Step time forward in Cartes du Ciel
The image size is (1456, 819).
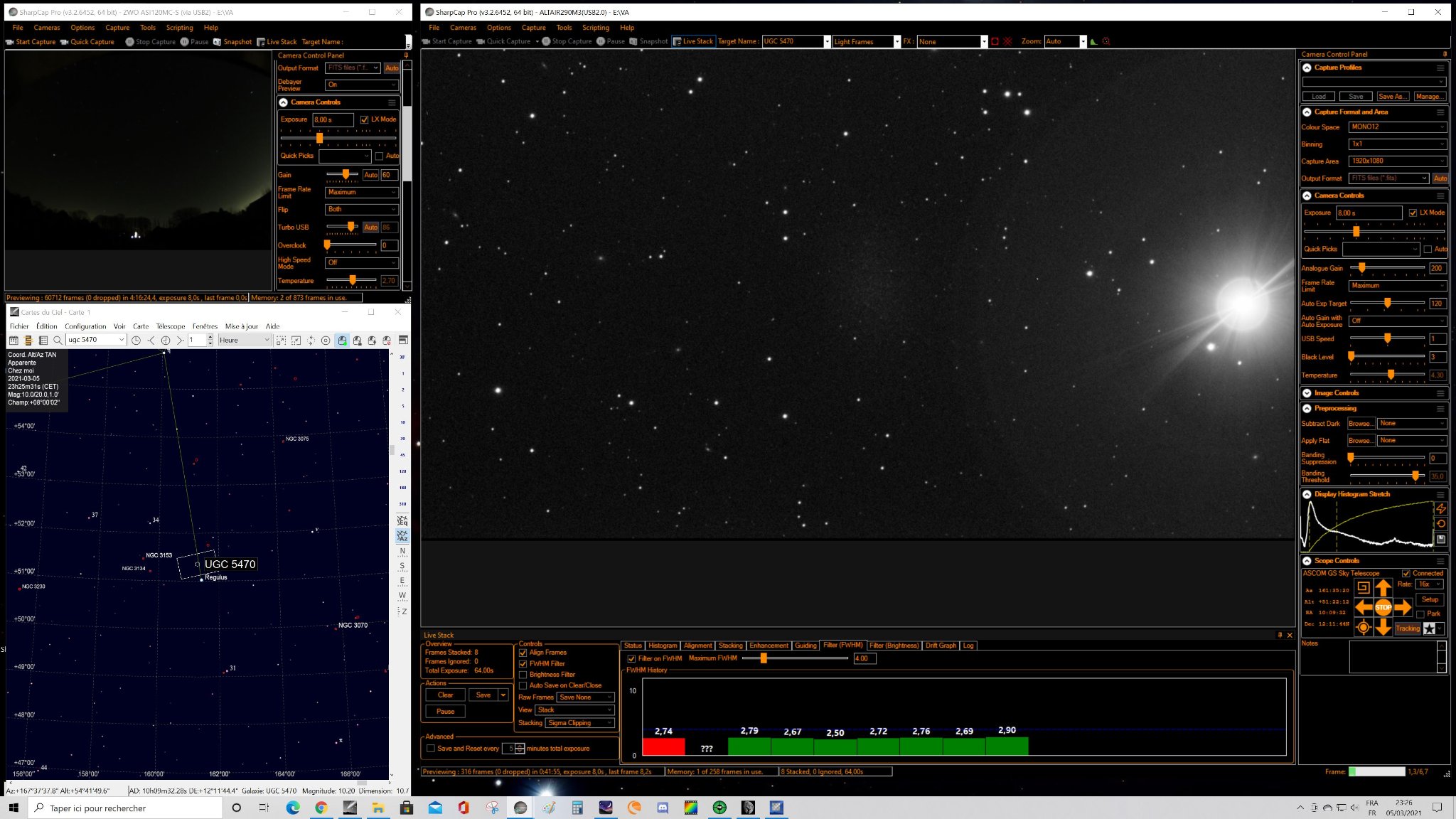[x=181, y=341]
